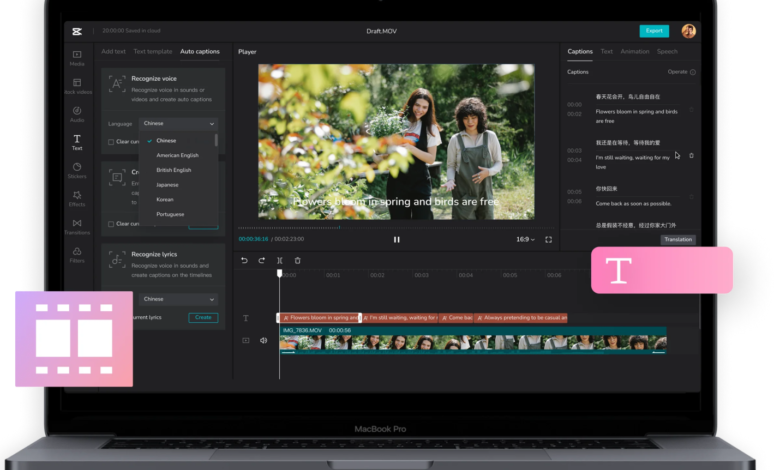Switch to the Animation tab

(635, 51)
